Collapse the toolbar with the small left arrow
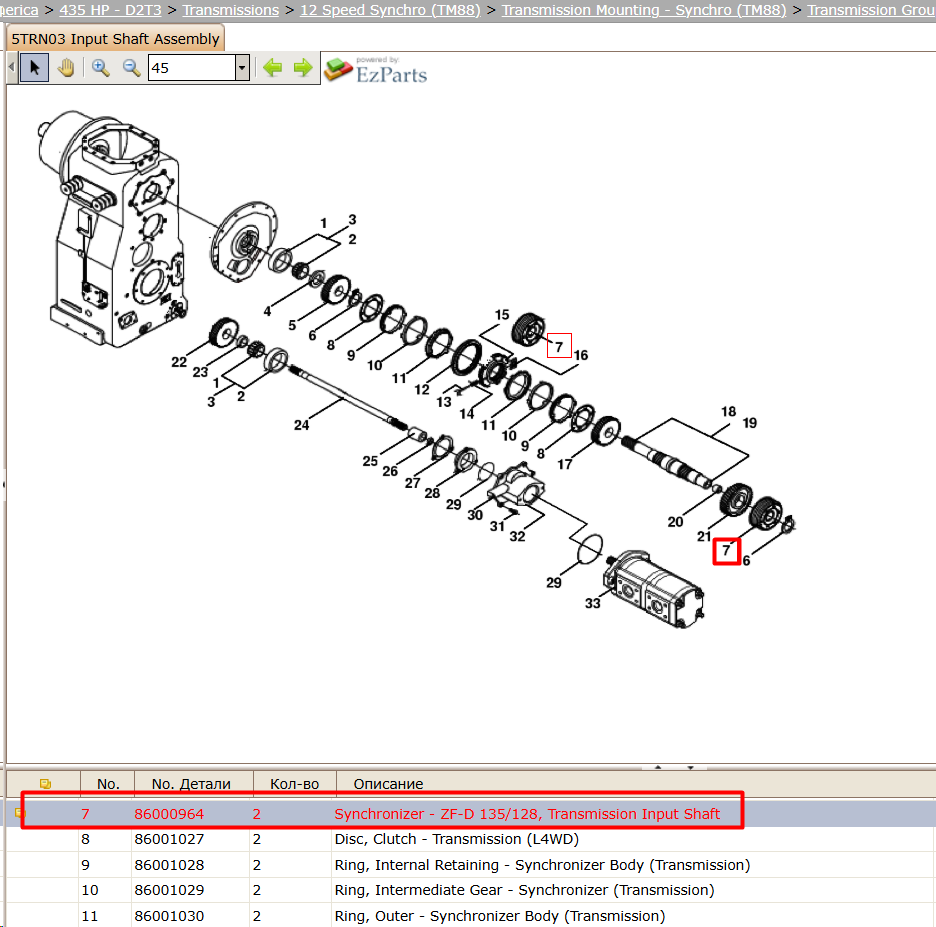The width and height of the screenshot is (936, 927). 11,67
